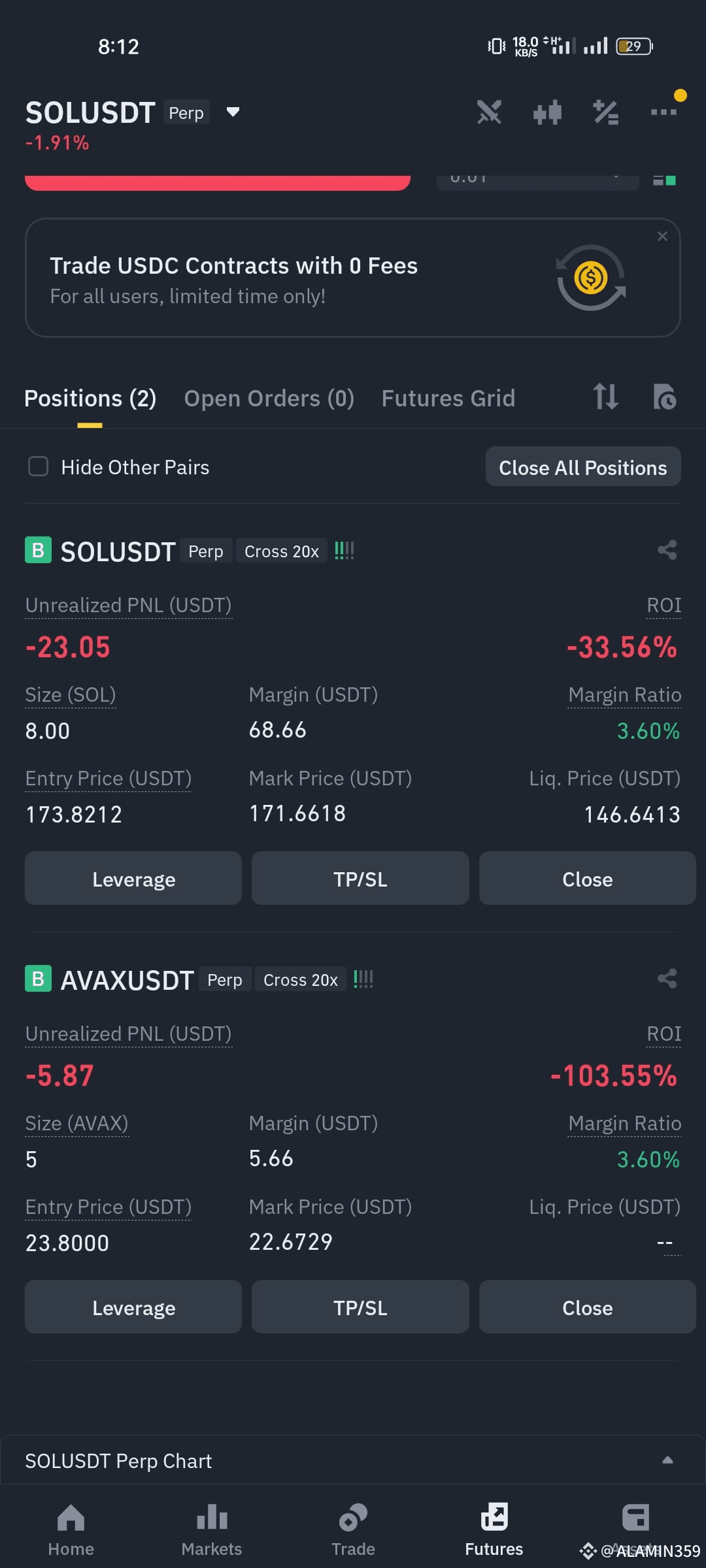Switch to the Open Orders (0) tab
The image size is (706, 1568).
pyautogui.click(x=269, y=398)
